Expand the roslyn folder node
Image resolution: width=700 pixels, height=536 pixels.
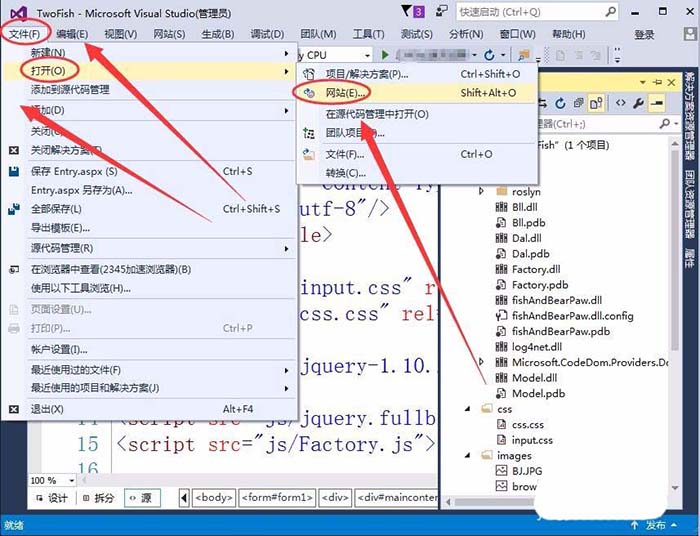pyautogui.click(x=481, y=191)
